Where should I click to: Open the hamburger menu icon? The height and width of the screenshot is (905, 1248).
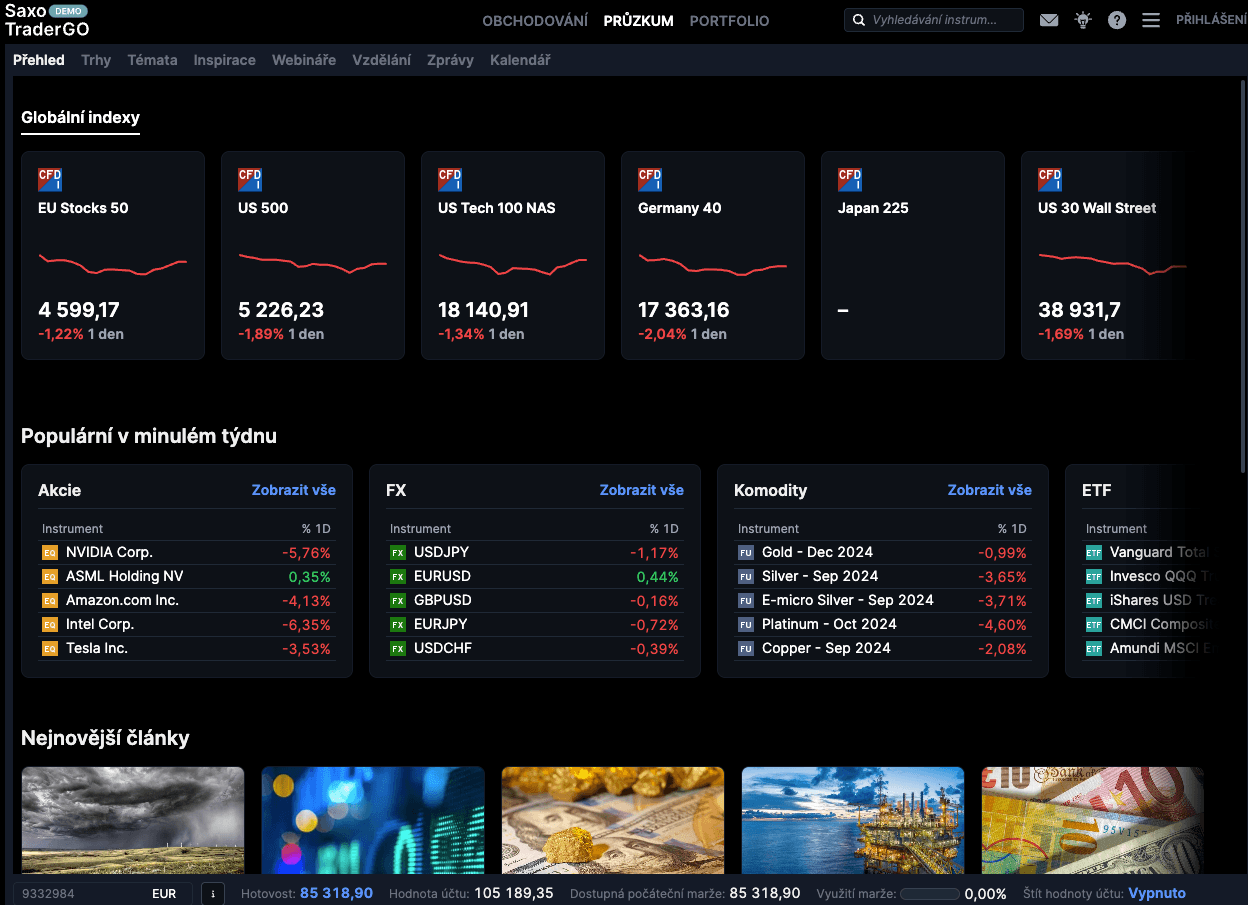point(1151,20)
